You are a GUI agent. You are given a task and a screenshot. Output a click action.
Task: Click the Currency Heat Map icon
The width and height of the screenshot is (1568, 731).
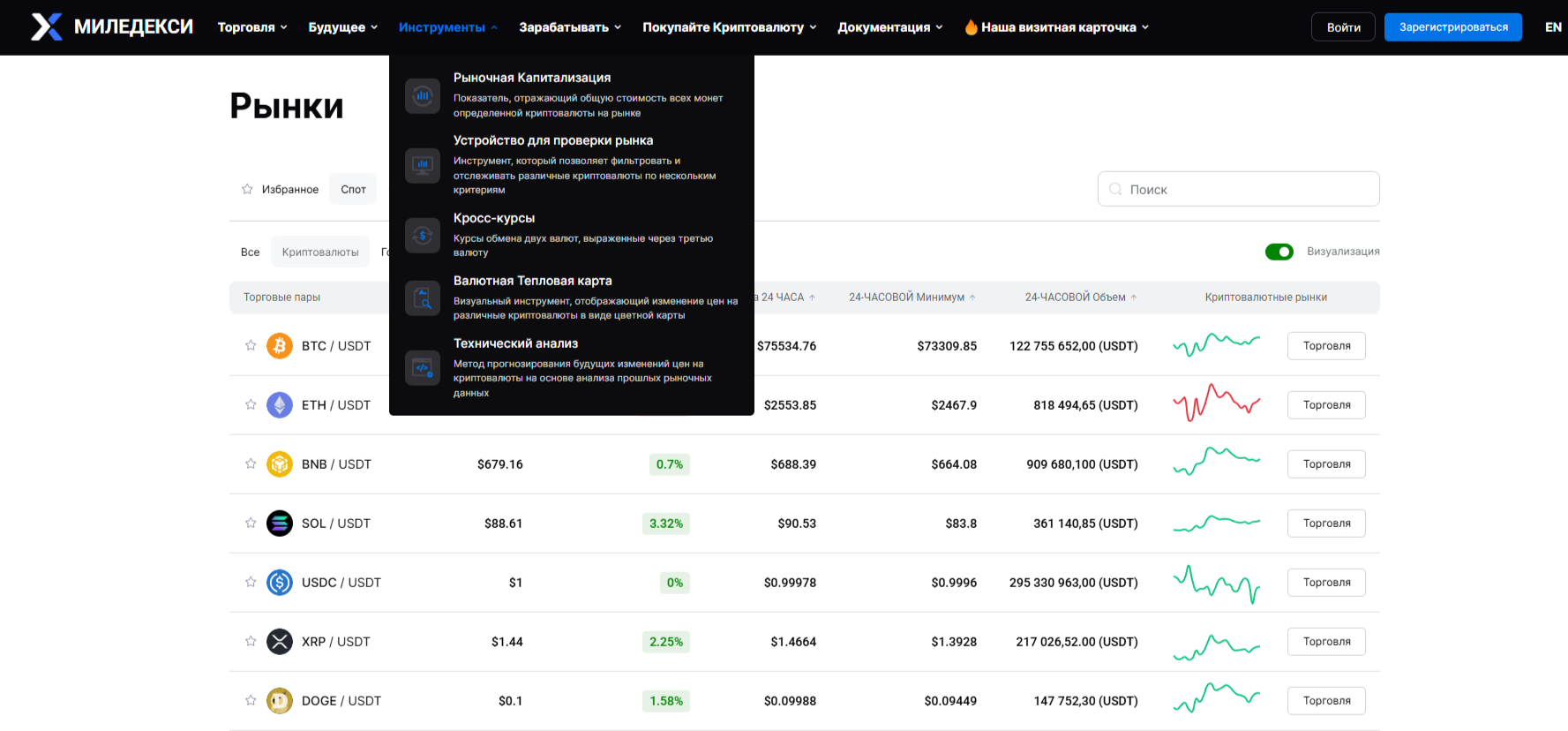[423, 298]
